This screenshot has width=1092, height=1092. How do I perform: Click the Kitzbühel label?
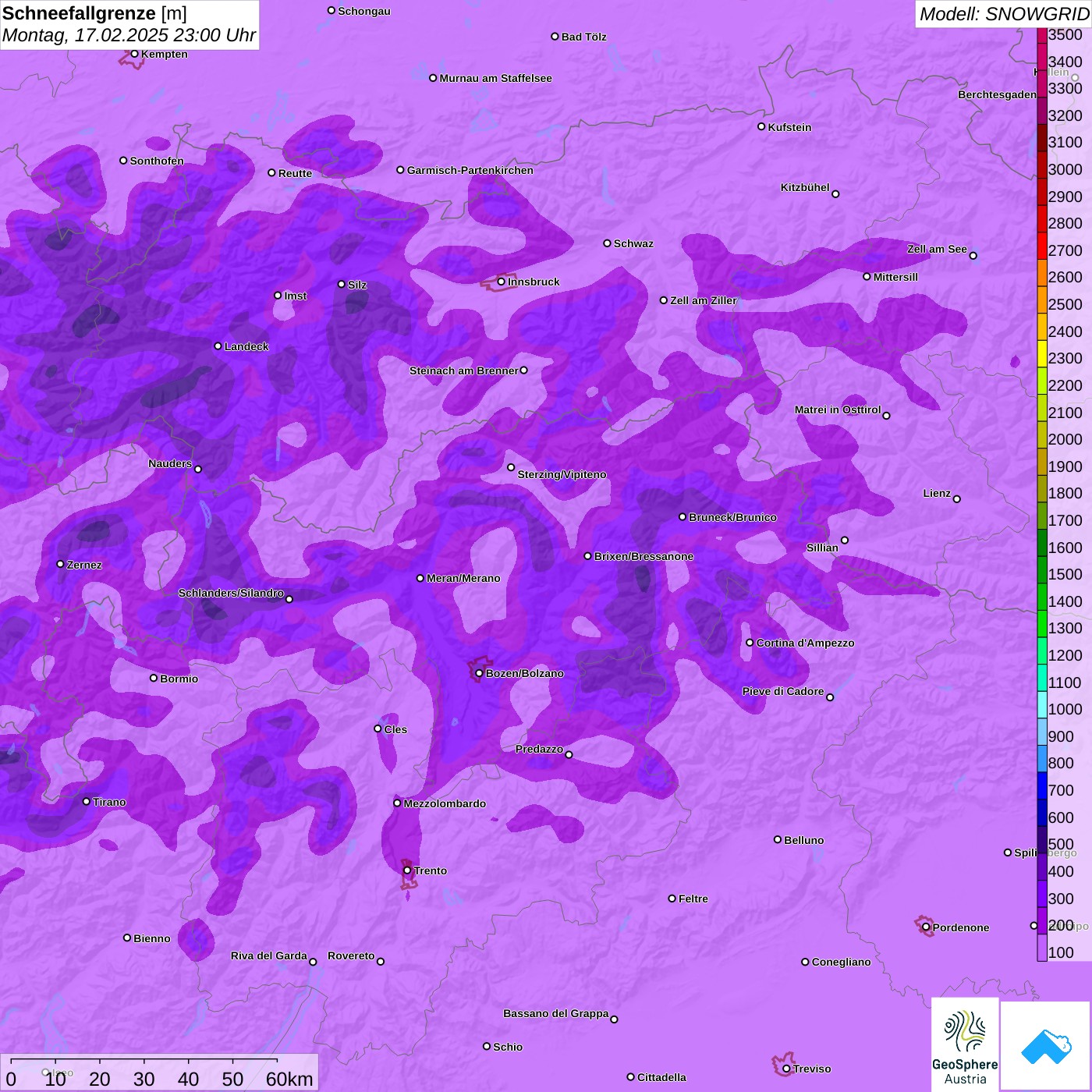click(x=805, y=187)
